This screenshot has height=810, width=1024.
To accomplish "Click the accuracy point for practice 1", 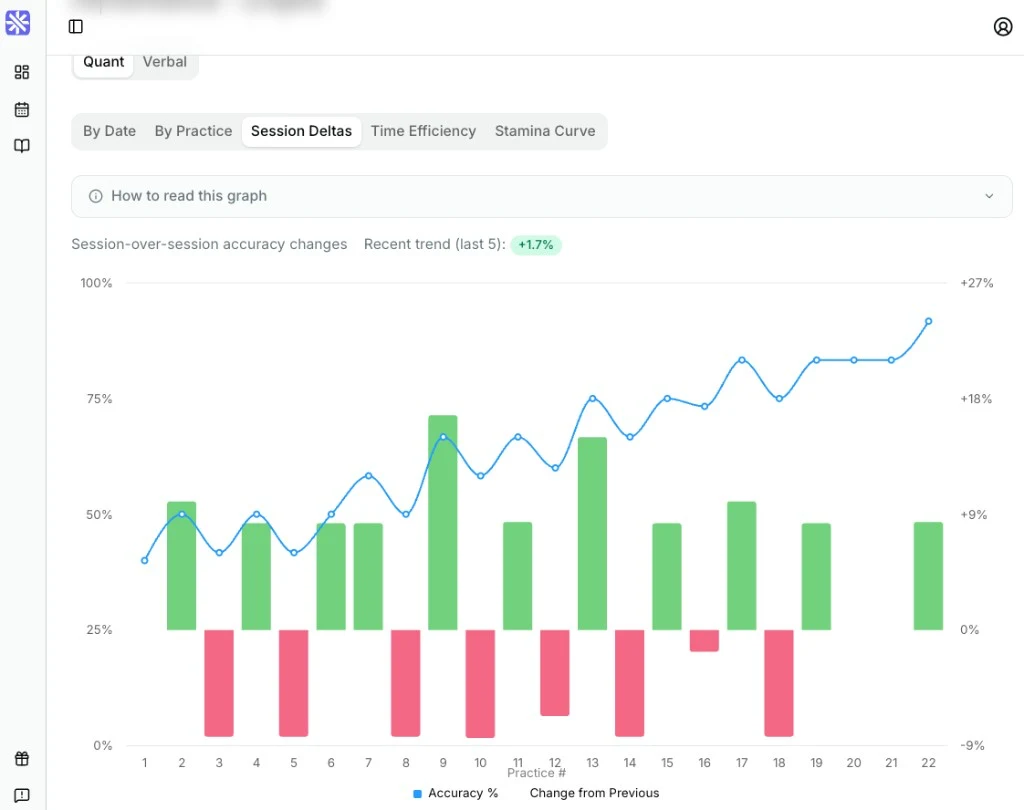I will (x=144, y=560).
